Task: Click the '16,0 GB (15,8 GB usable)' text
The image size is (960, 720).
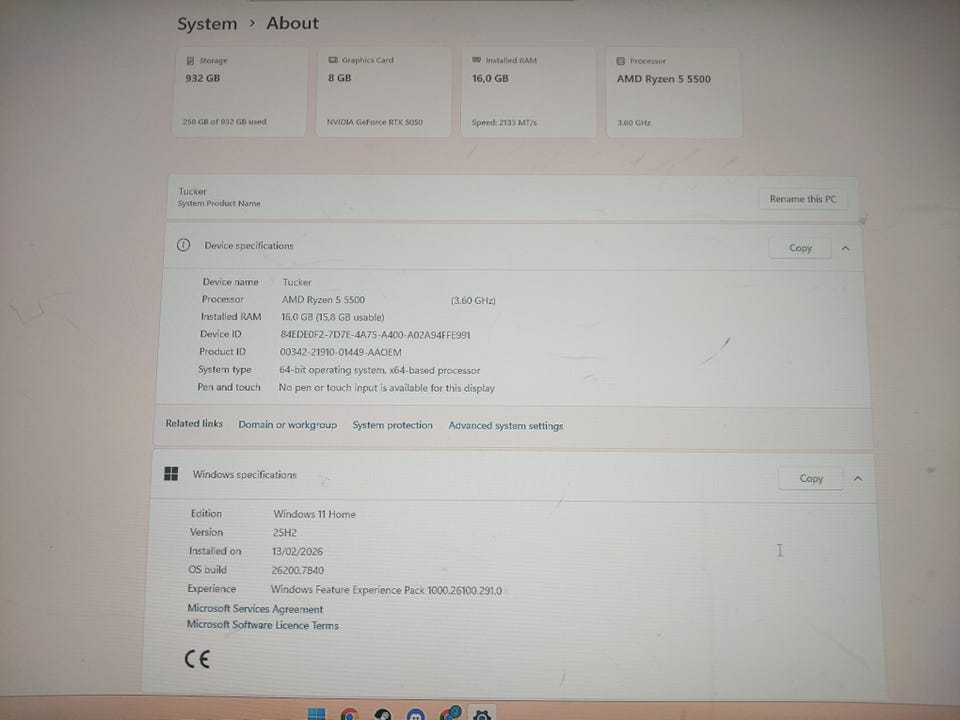Action: 332,317
